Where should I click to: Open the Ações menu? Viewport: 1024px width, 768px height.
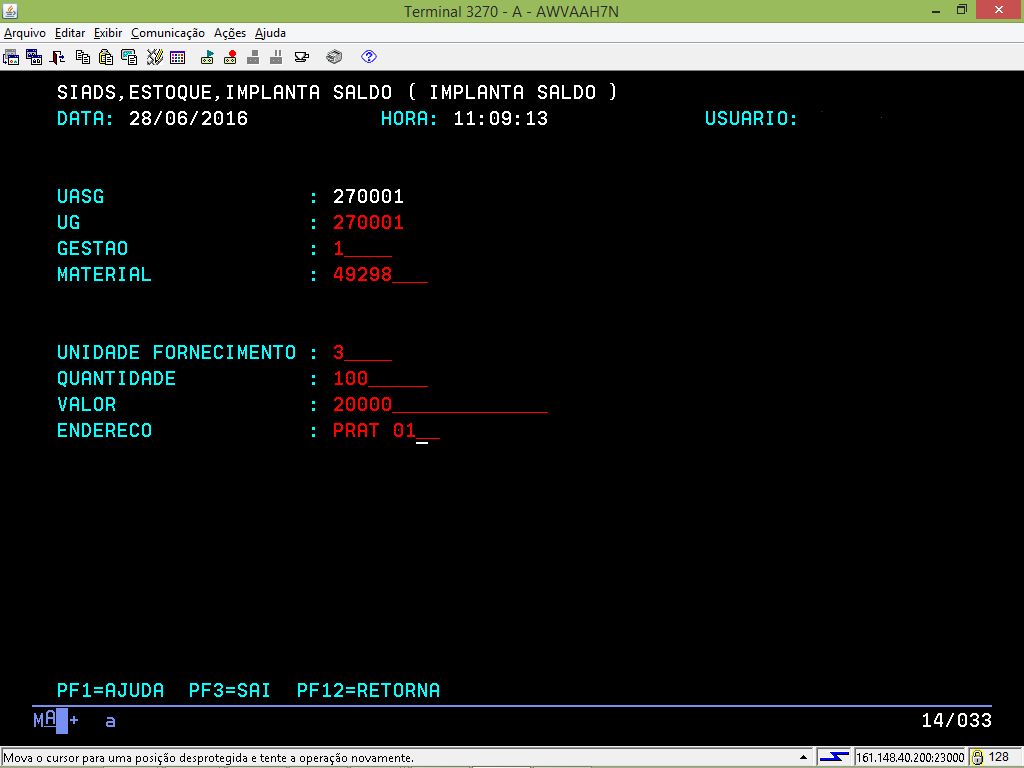click(230, 33)
